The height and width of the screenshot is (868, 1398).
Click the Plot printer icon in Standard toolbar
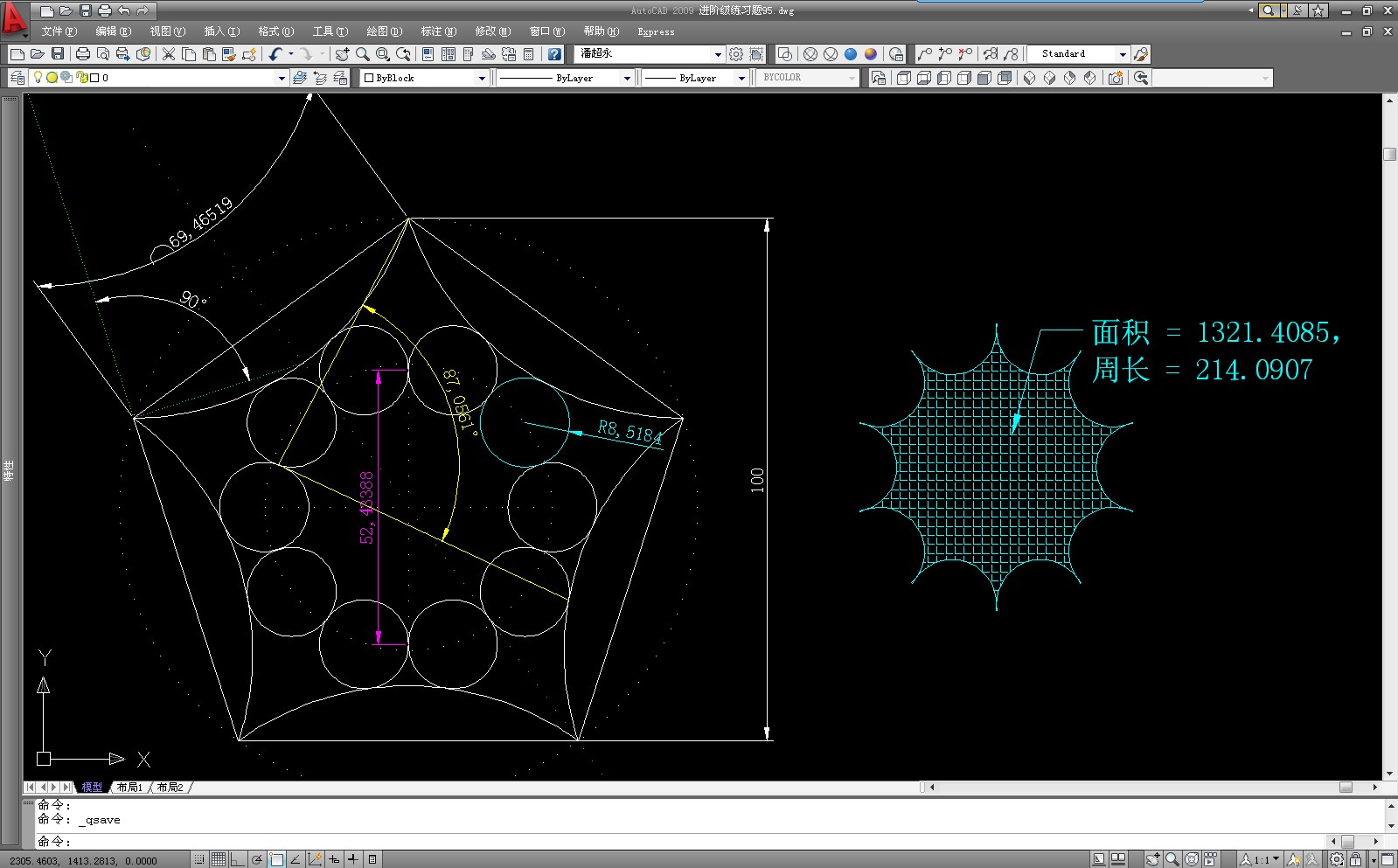click(83, 54)
